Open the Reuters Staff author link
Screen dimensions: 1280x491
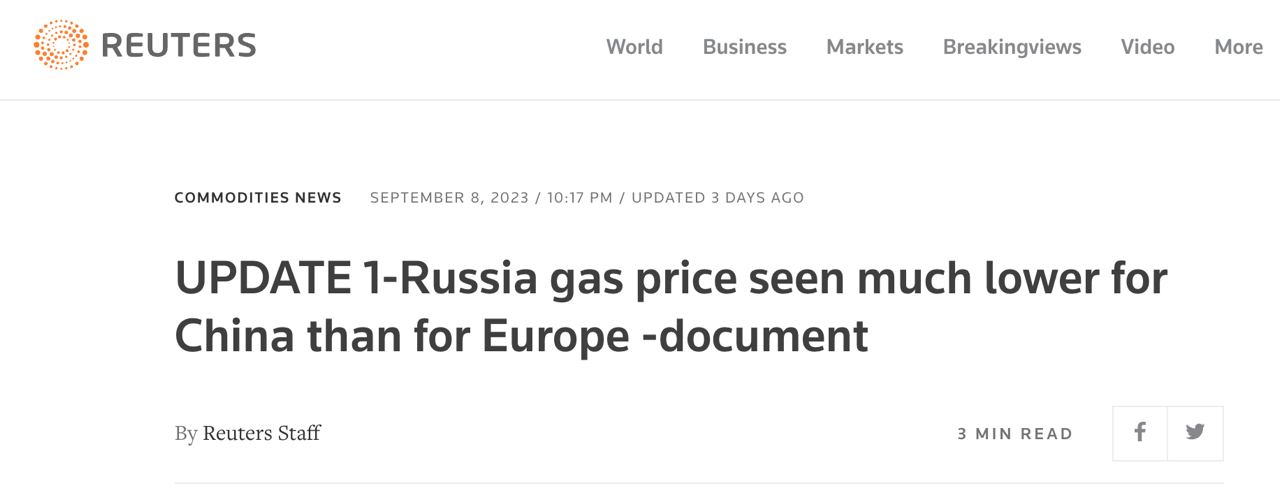coord(261,433)
